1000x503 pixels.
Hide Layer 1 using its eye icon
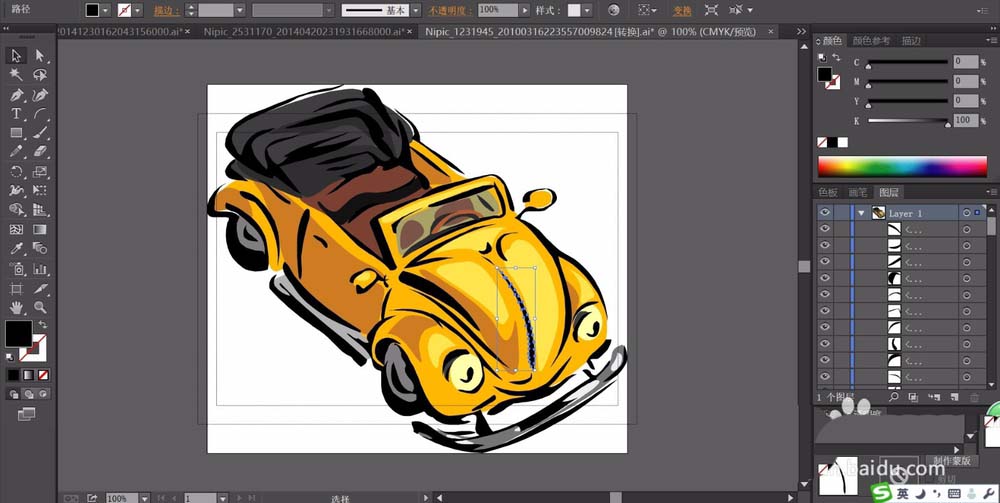[x=825, y=213]
